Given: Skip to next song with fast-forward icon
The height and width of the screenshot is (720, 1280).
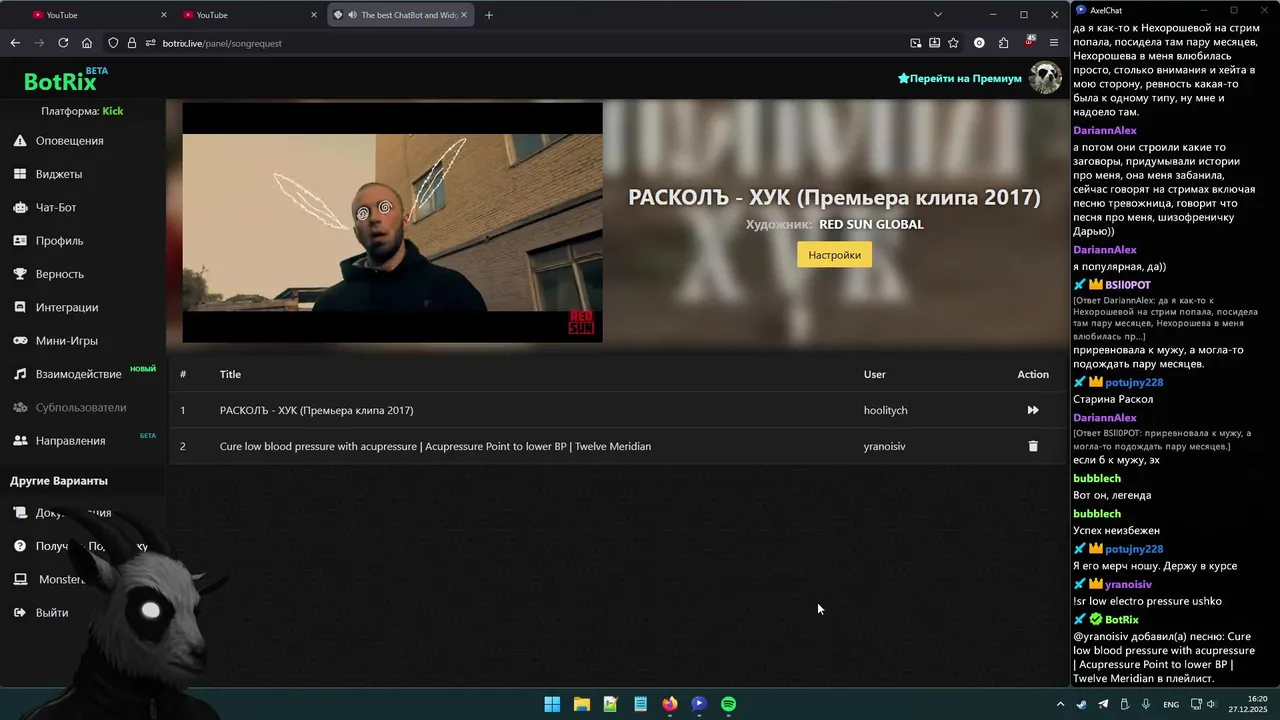Looking at the screenshot, I should coord(1033,410).
